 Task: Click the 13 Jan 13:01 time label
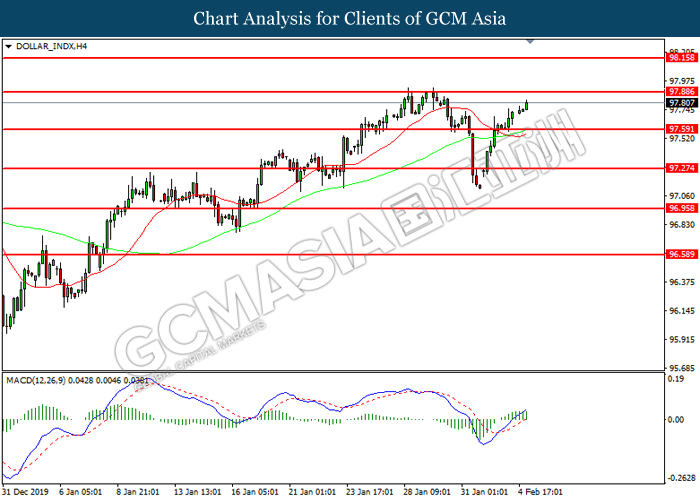pos(197,492)
